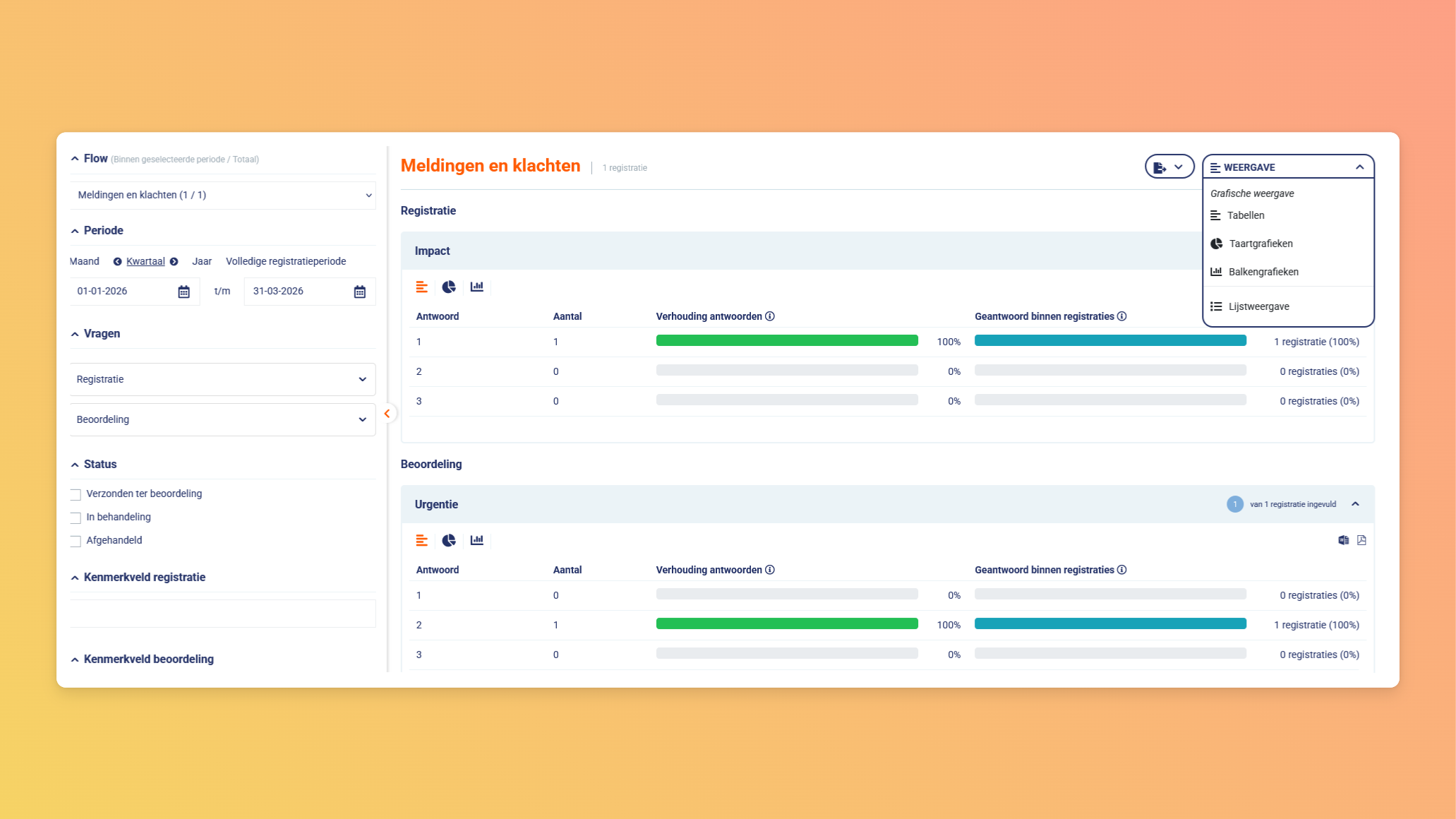Check In behandeling status filter
Screen dimensions: 1456x819
[x=76, y=518]
